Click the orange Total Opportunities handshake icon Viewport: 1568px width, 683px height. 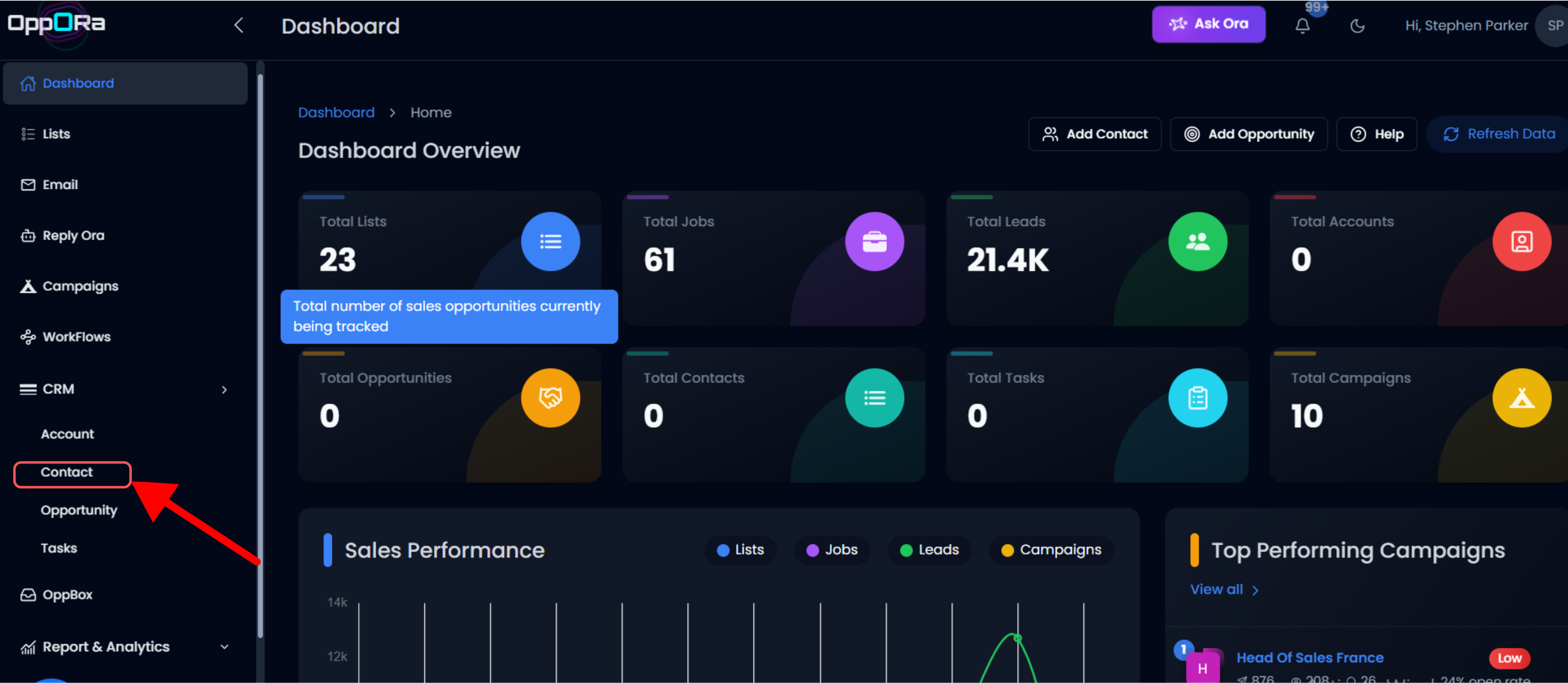(550, 398)
